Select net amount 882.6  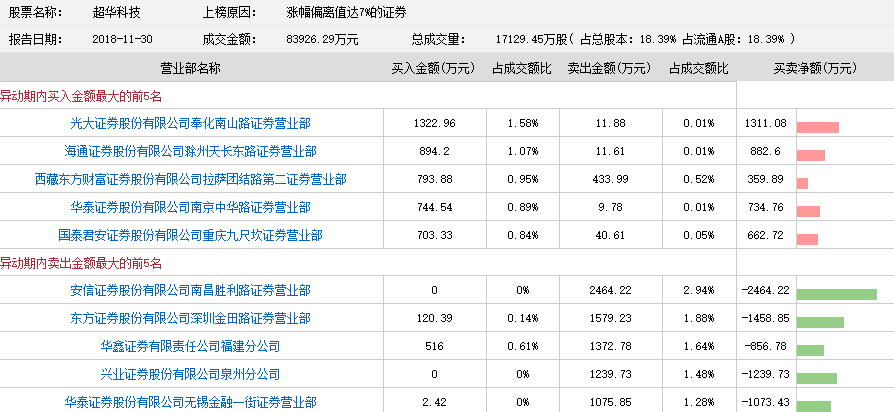(766, 152)
